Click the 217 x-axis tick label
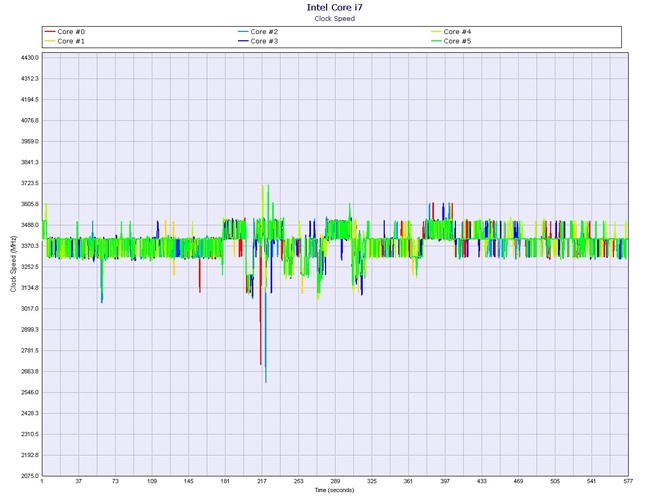 coord(262,481)
